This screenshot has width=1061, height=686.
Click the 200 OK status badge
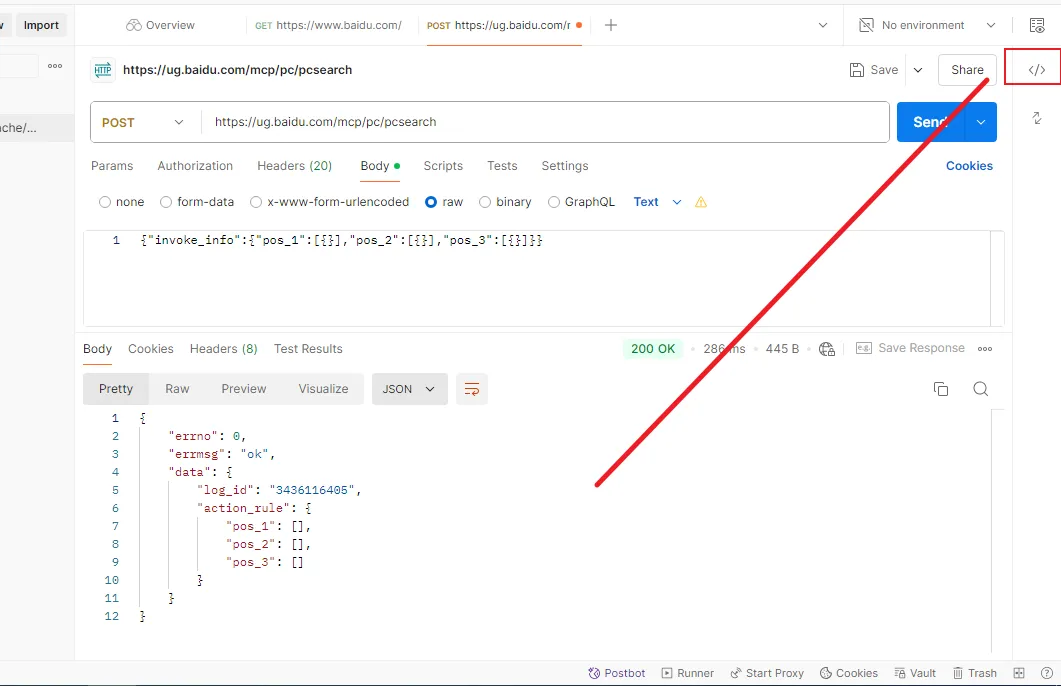coord(653,349)
